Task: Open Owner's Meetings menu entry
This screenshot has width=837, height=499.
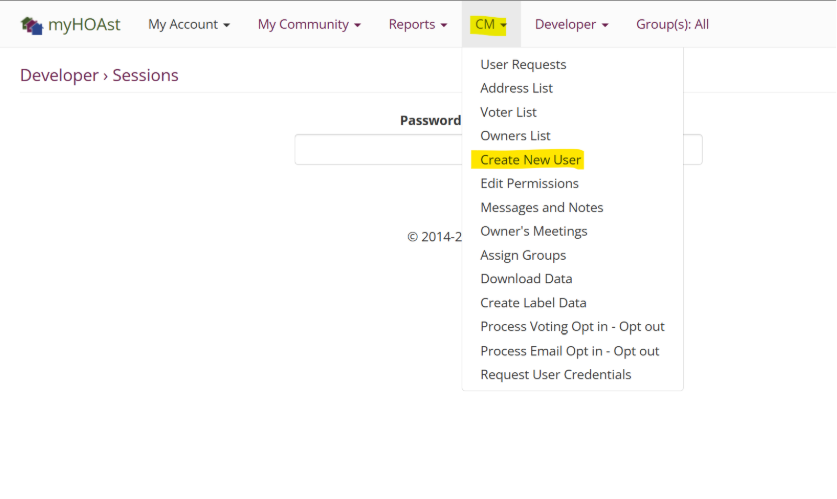Action: (x=533, y=231)
